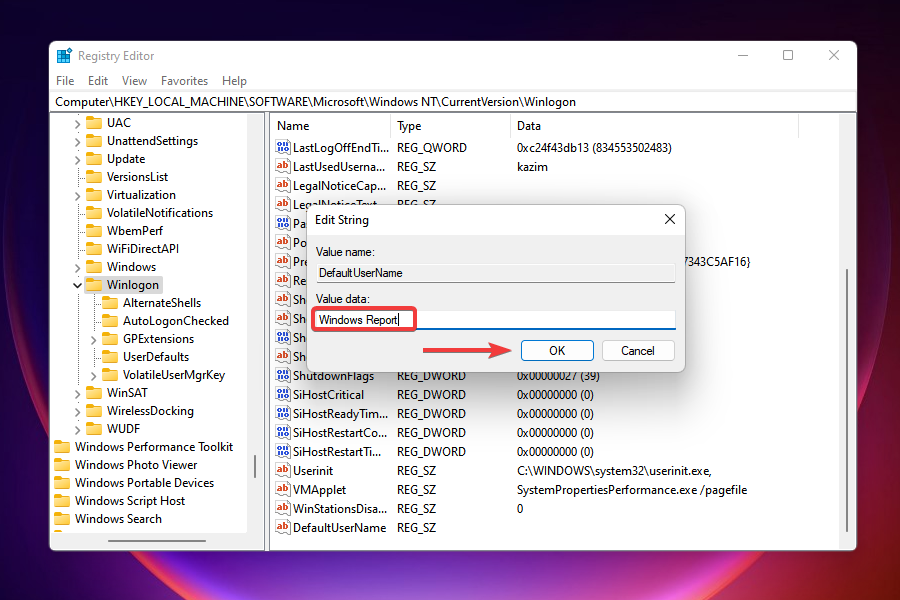Select the LastLogOffEndTi... binary value icon
The width and height of the screenshot is (900, 600).
click(x=282, y=147)
